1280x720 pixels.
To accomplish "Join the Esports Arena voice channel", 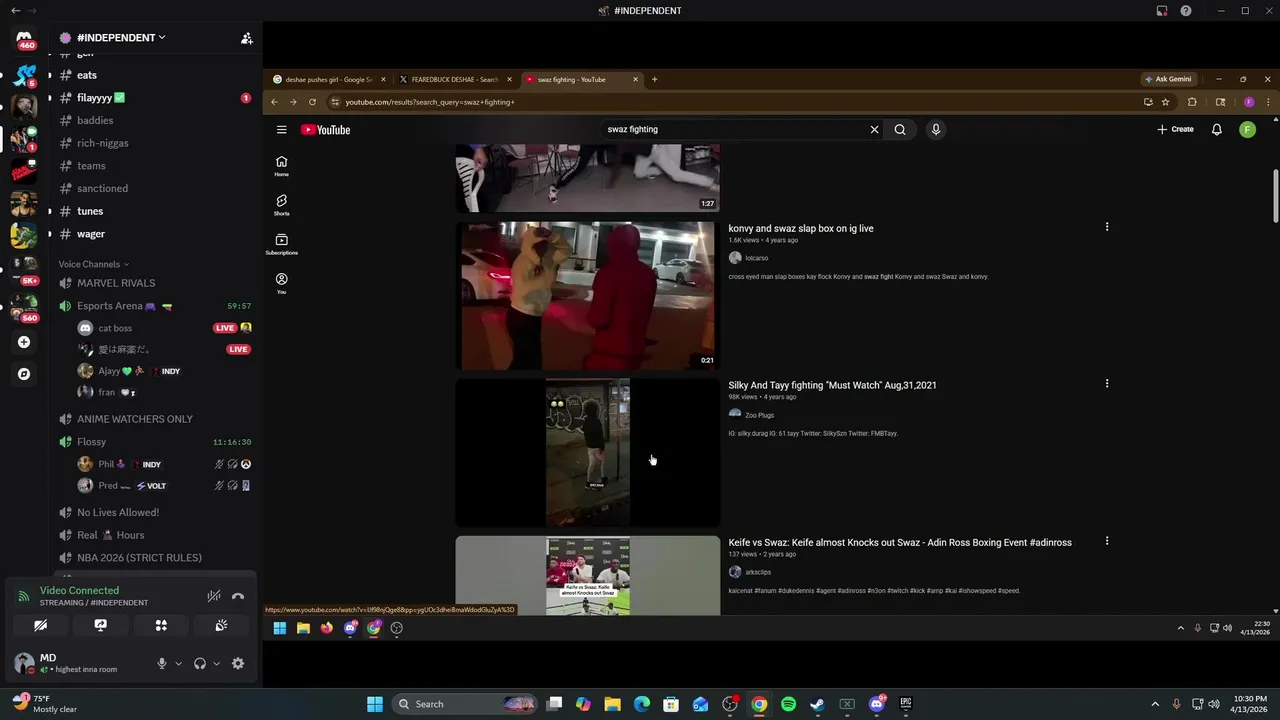I will coord(110,306).
